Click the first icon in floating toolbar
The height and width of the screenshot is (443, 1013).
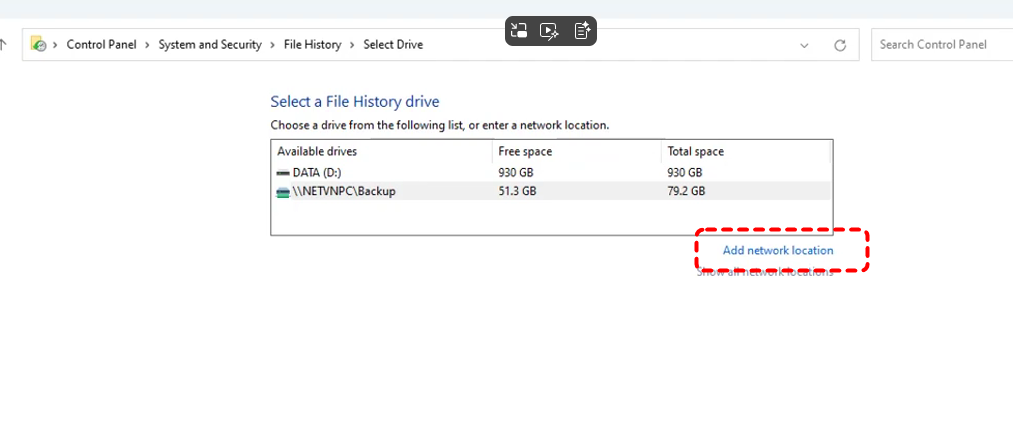point(519,31)
